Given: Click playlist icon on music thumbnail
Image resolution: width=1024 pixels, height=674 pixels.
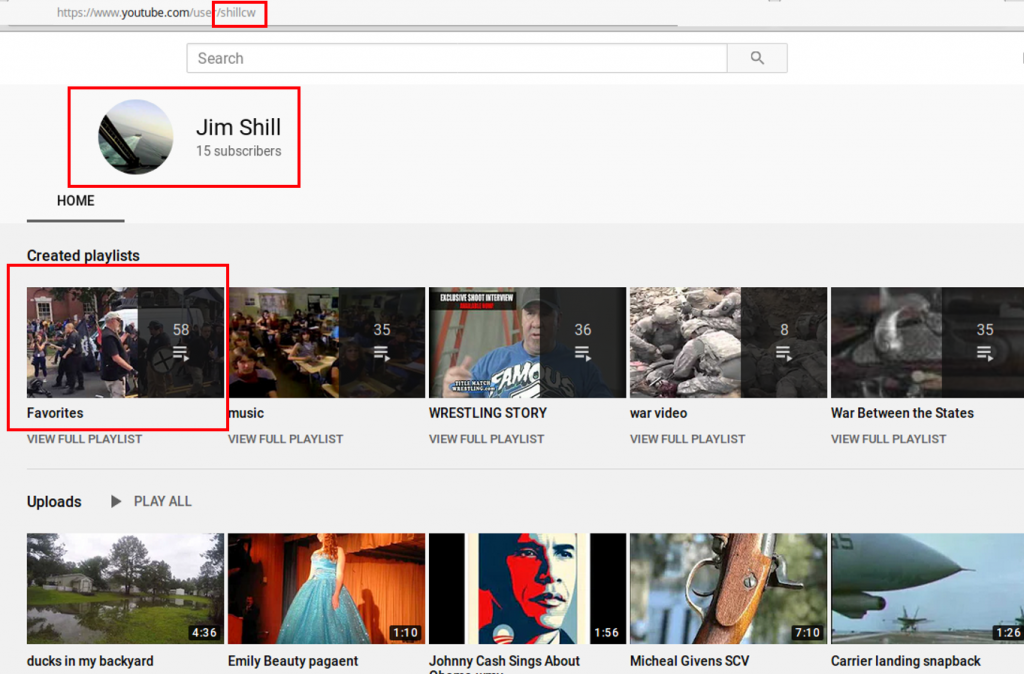Looking at the screenshot, I should pos(382,353).
